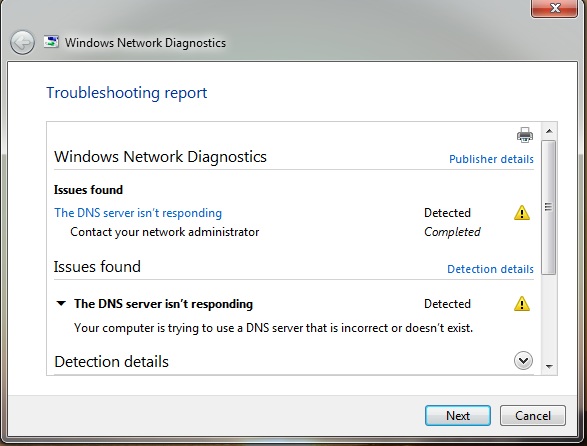Open the Detection details link

pyautogui.click(x=490, y=269)
